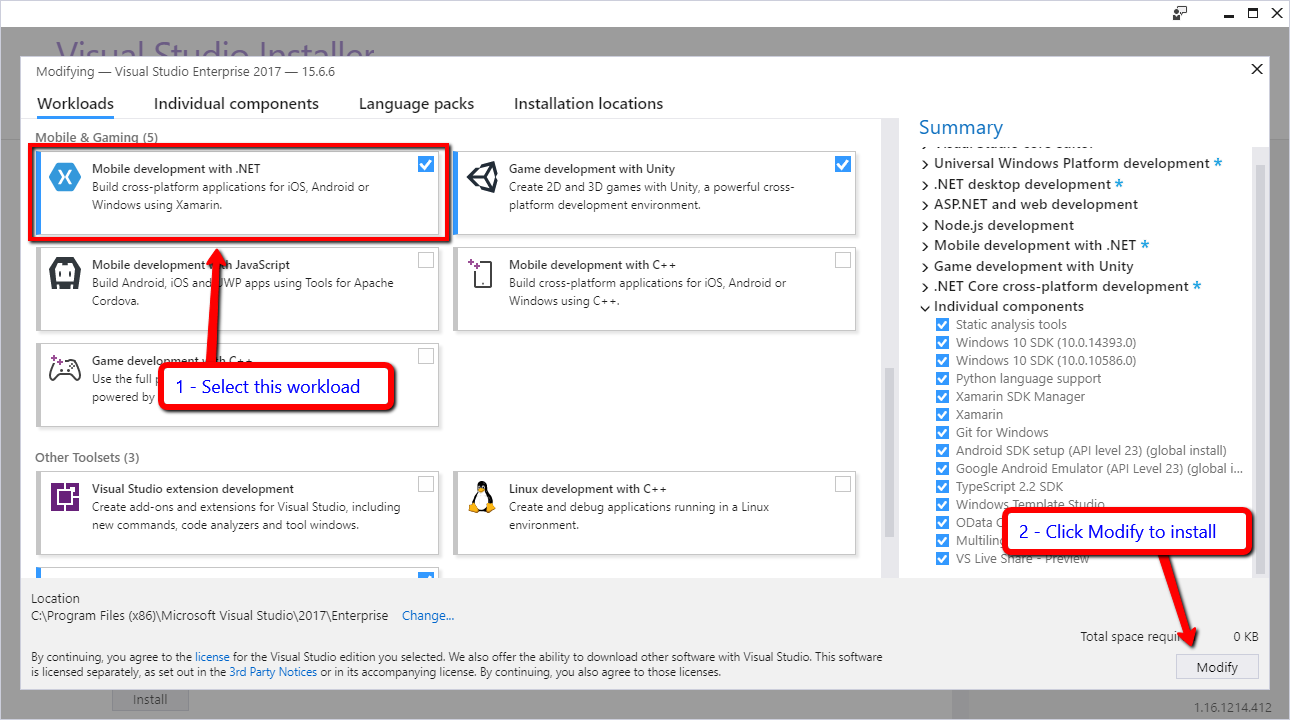Open the Language packs tab

tap(416, 104)
